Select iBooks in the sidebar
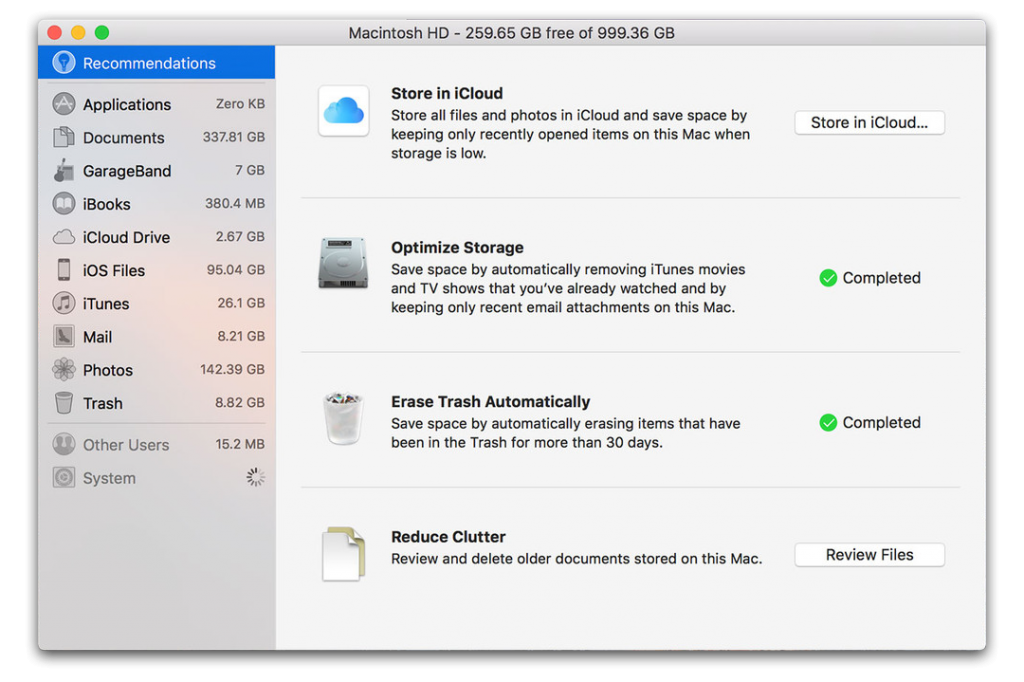This screenshot has height=682, width=1024. click(x=157, y=204)
